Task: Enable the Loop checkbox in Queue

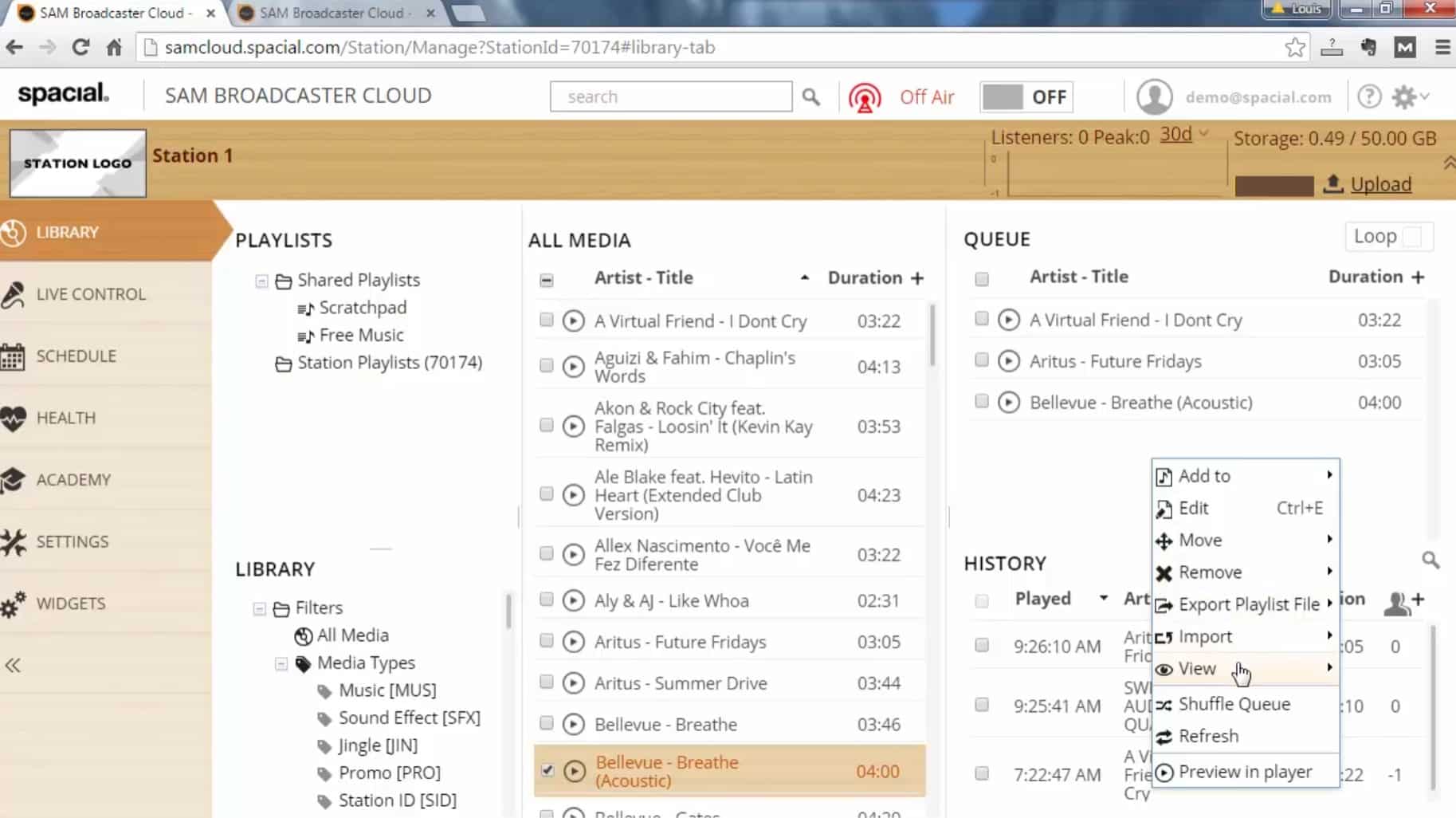Action: (1412, 236)
